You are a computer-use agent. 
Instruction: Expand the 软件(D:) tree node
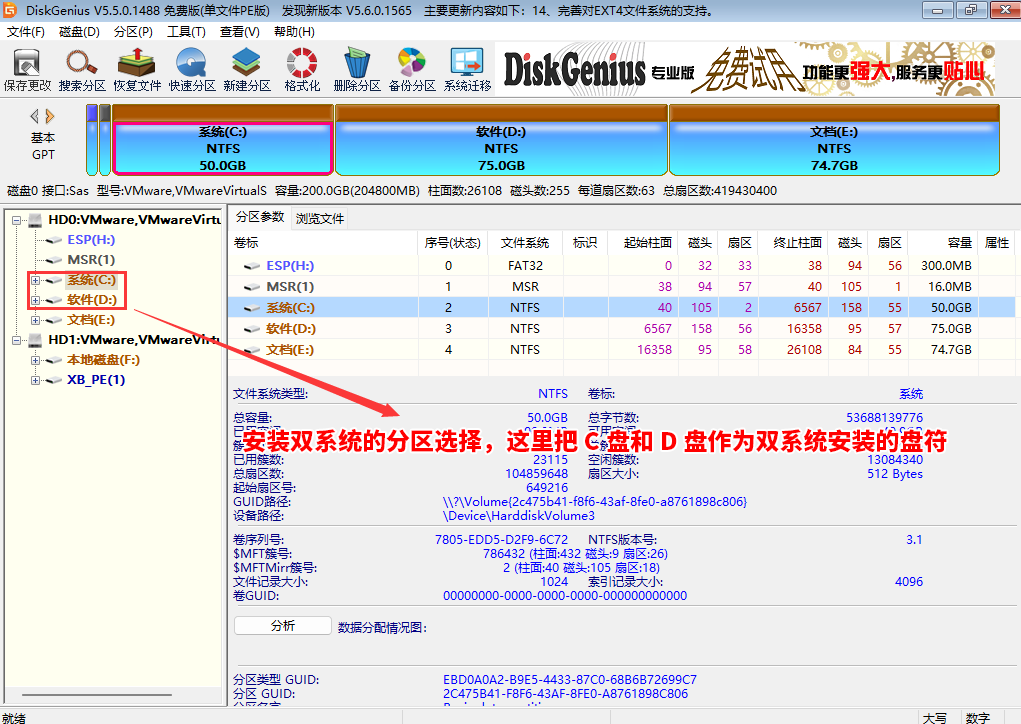(x=36, y=300)
